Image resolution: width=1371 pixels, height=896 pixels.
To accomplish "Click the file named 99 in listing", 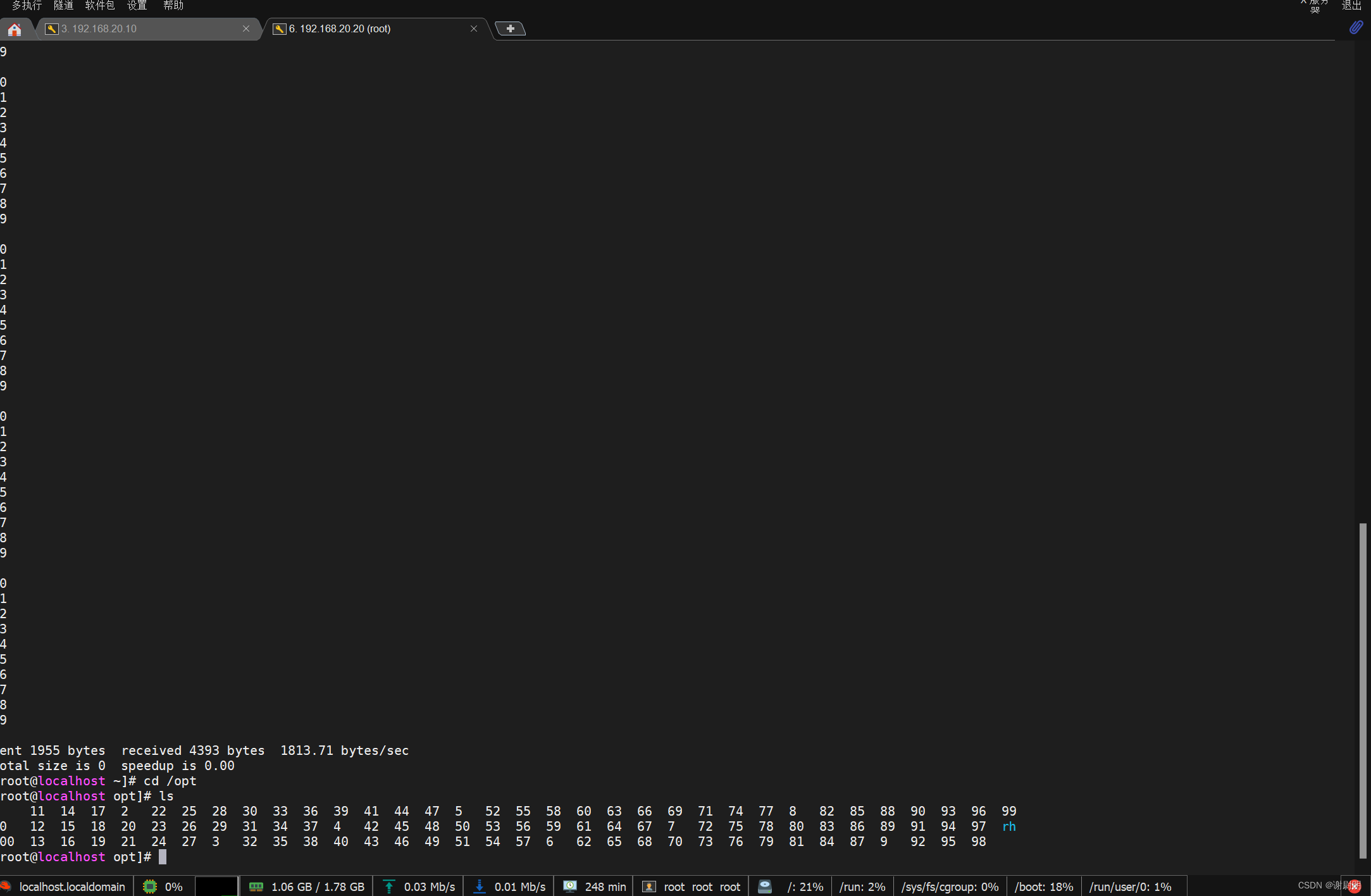I will click(x=1009, y=811).
